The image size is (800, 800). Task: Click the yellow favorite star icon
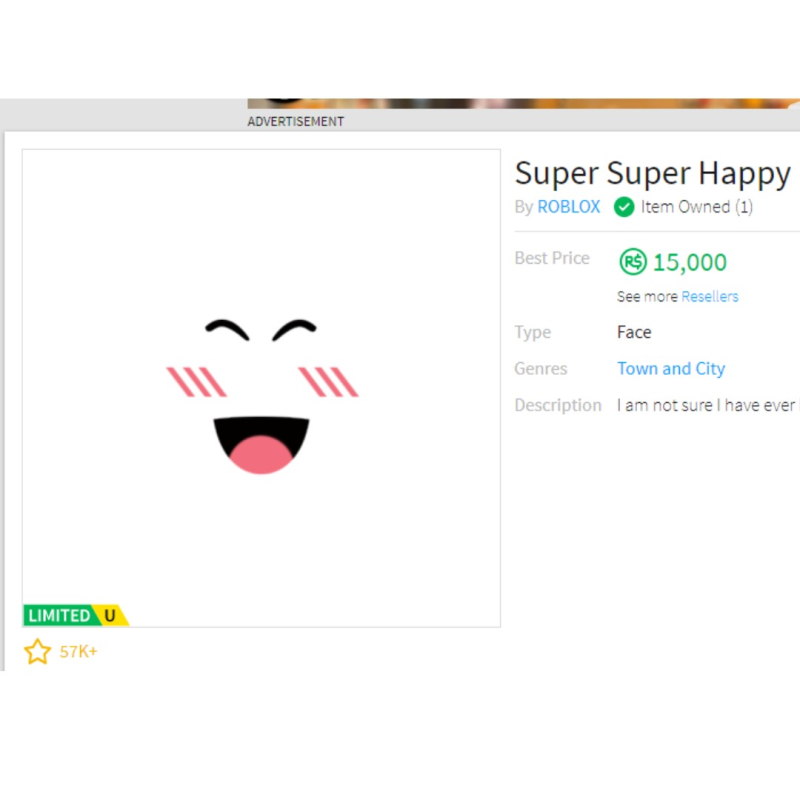[38, 651]
